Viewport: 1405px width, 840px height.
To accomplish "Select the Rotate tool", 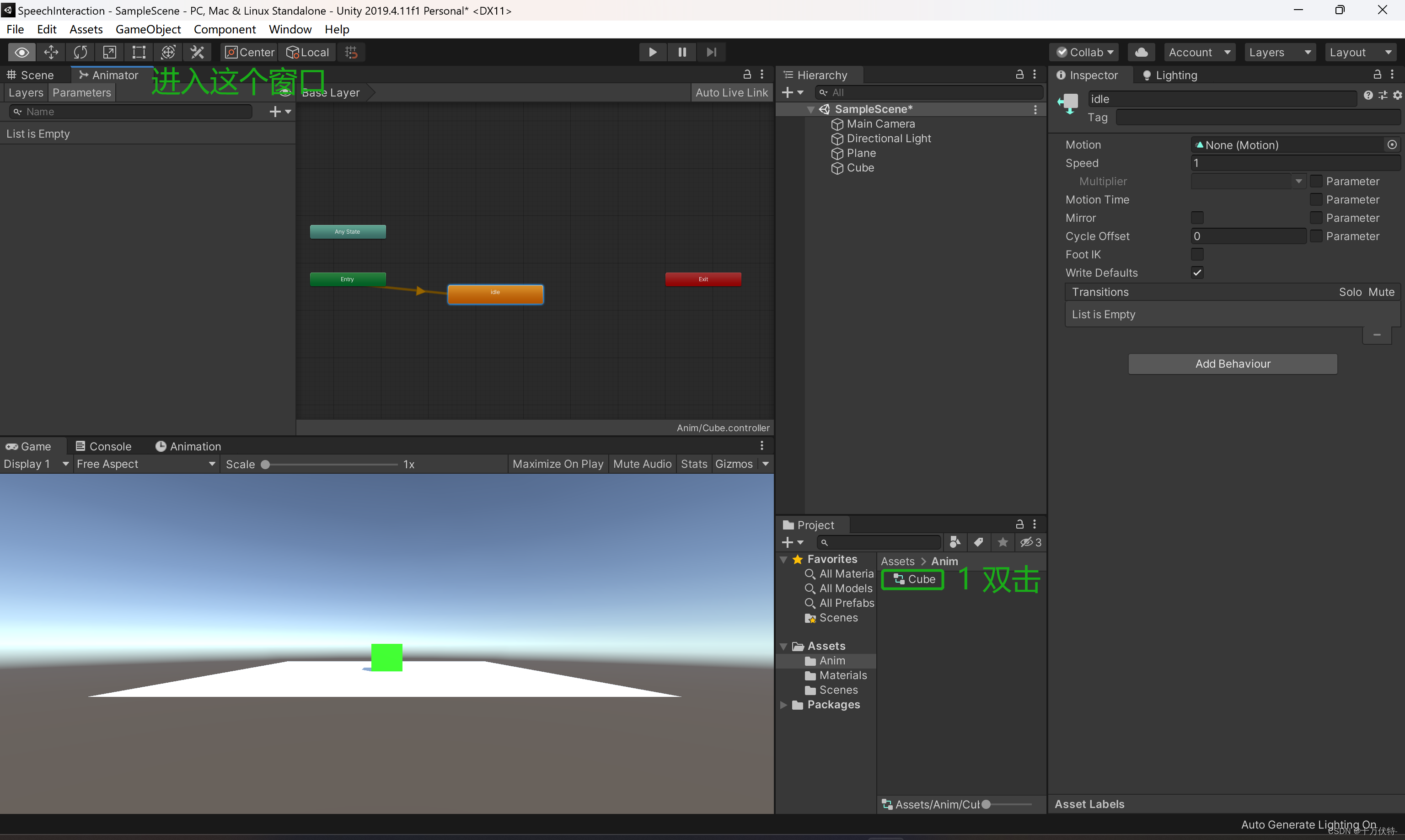I will [80, 52].
